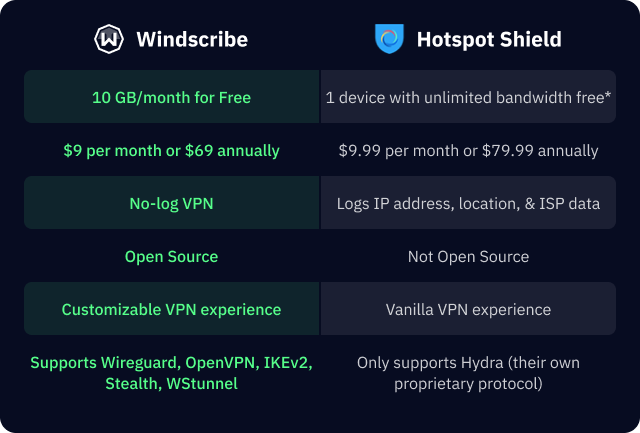Click the $69 annually price
Image resolution: width=640 pixels, height=433 pixels.
coord(232,151)
